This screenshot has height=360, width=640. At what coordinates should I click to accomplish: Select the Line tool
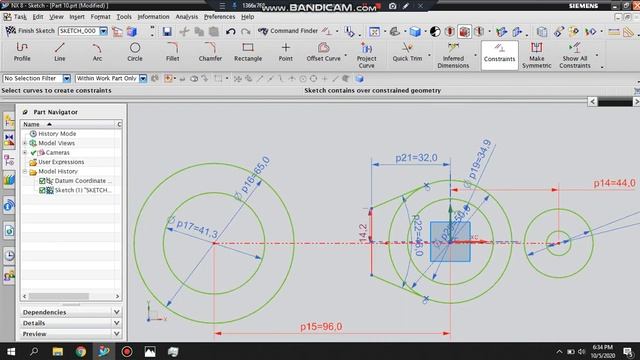[x=60, y=52]
